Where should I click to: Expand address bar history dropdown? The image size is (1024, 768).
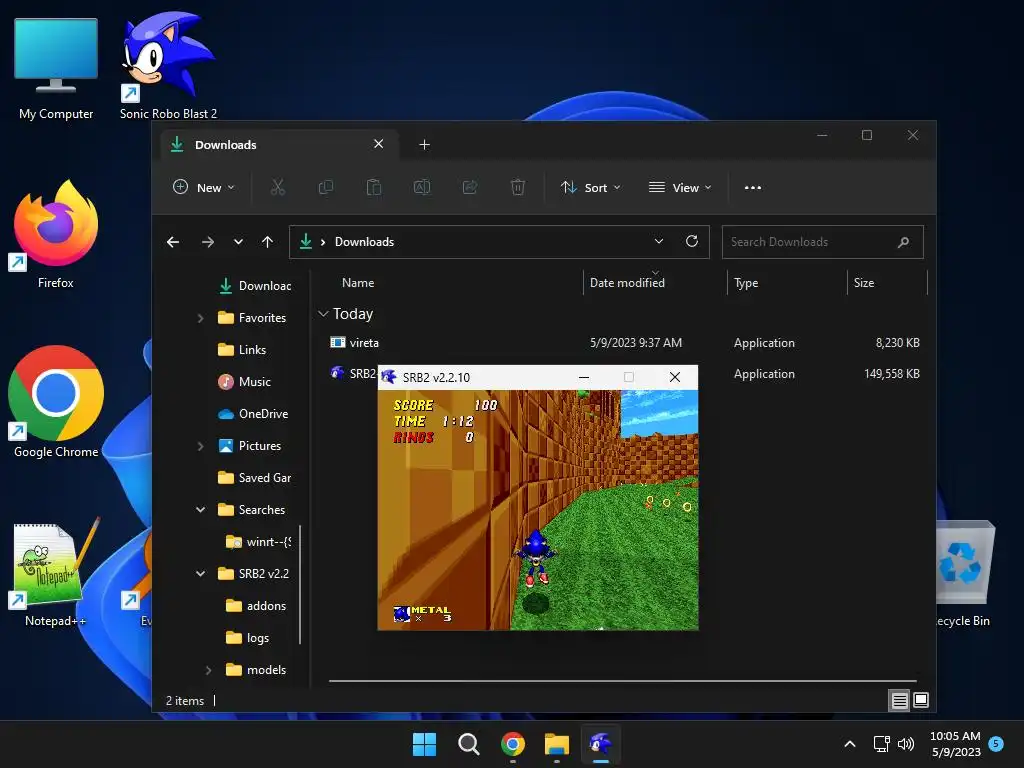tap(658, 242)
